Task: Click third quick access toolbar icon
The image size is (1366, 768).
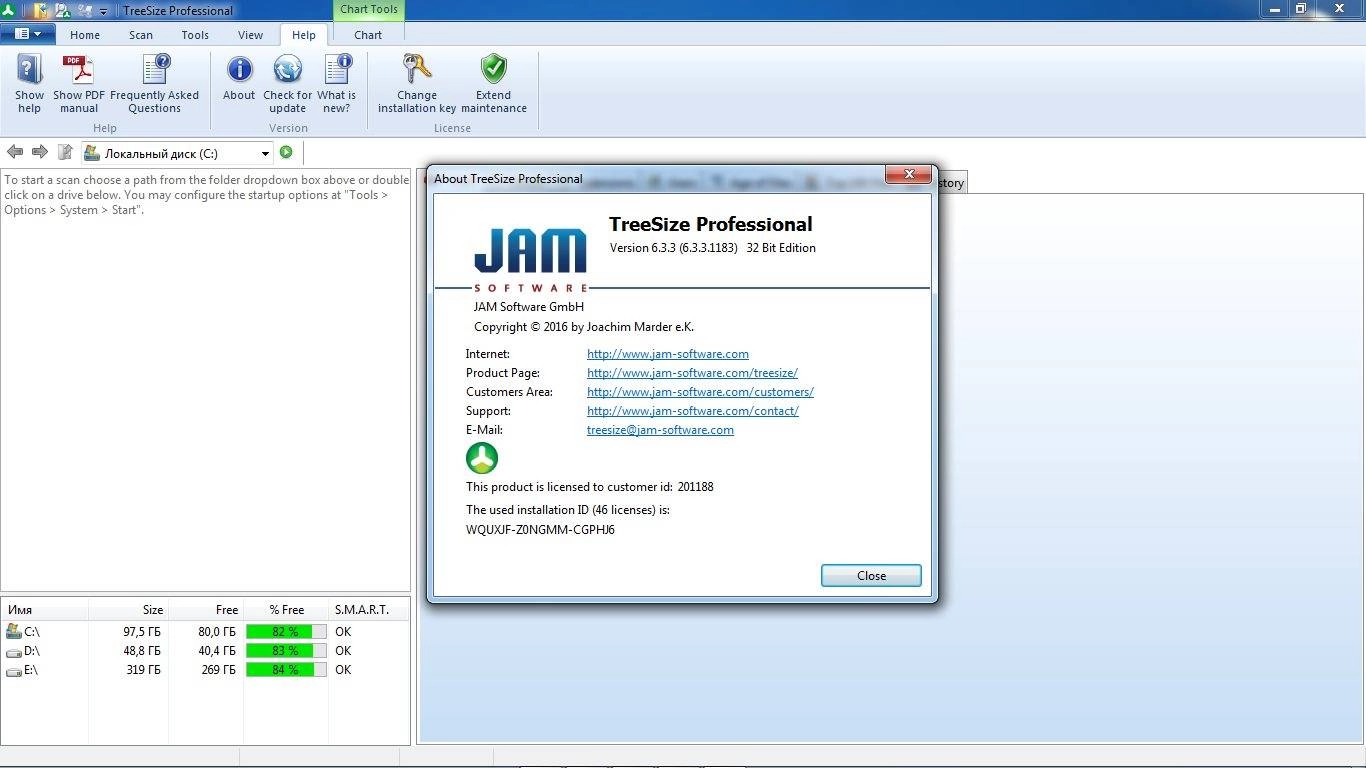Action: click(84, 10)
